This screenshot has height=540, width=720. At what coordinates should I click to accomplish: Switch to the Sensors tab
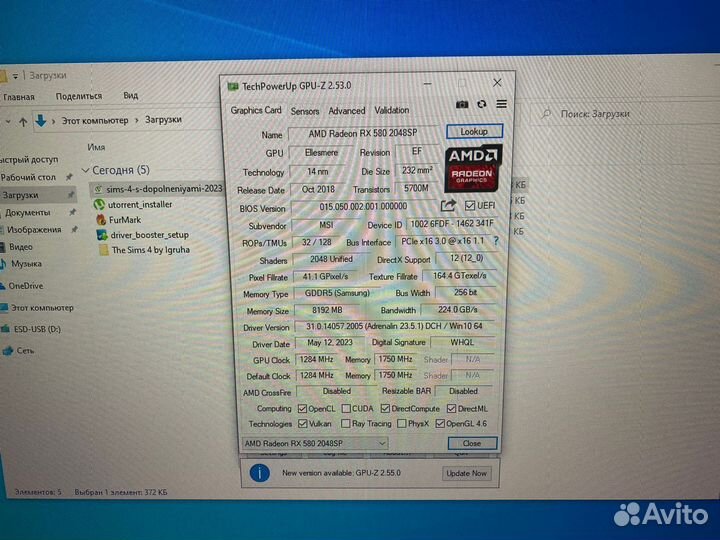coord(305,111)
